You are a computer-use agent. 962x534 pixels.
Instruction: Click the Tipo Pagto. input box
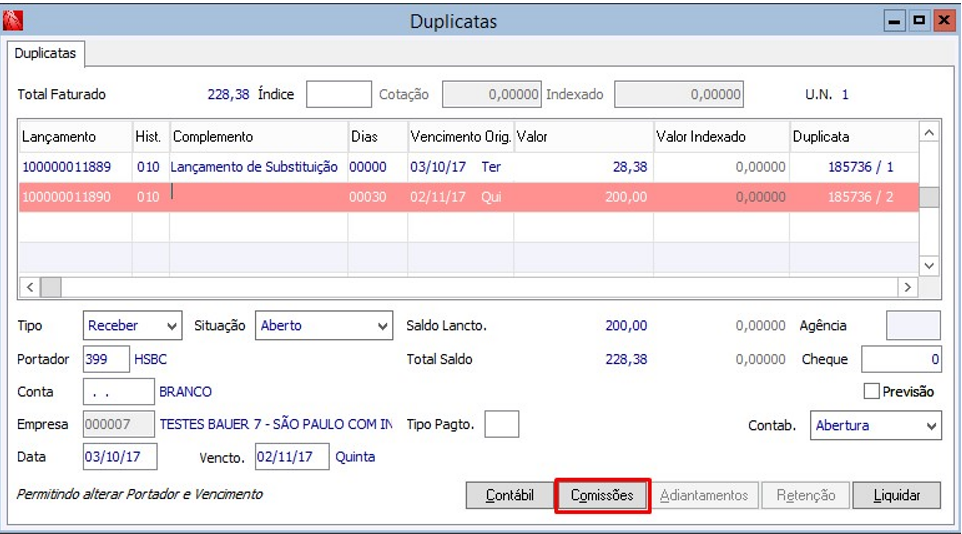[x=502, y=424]
